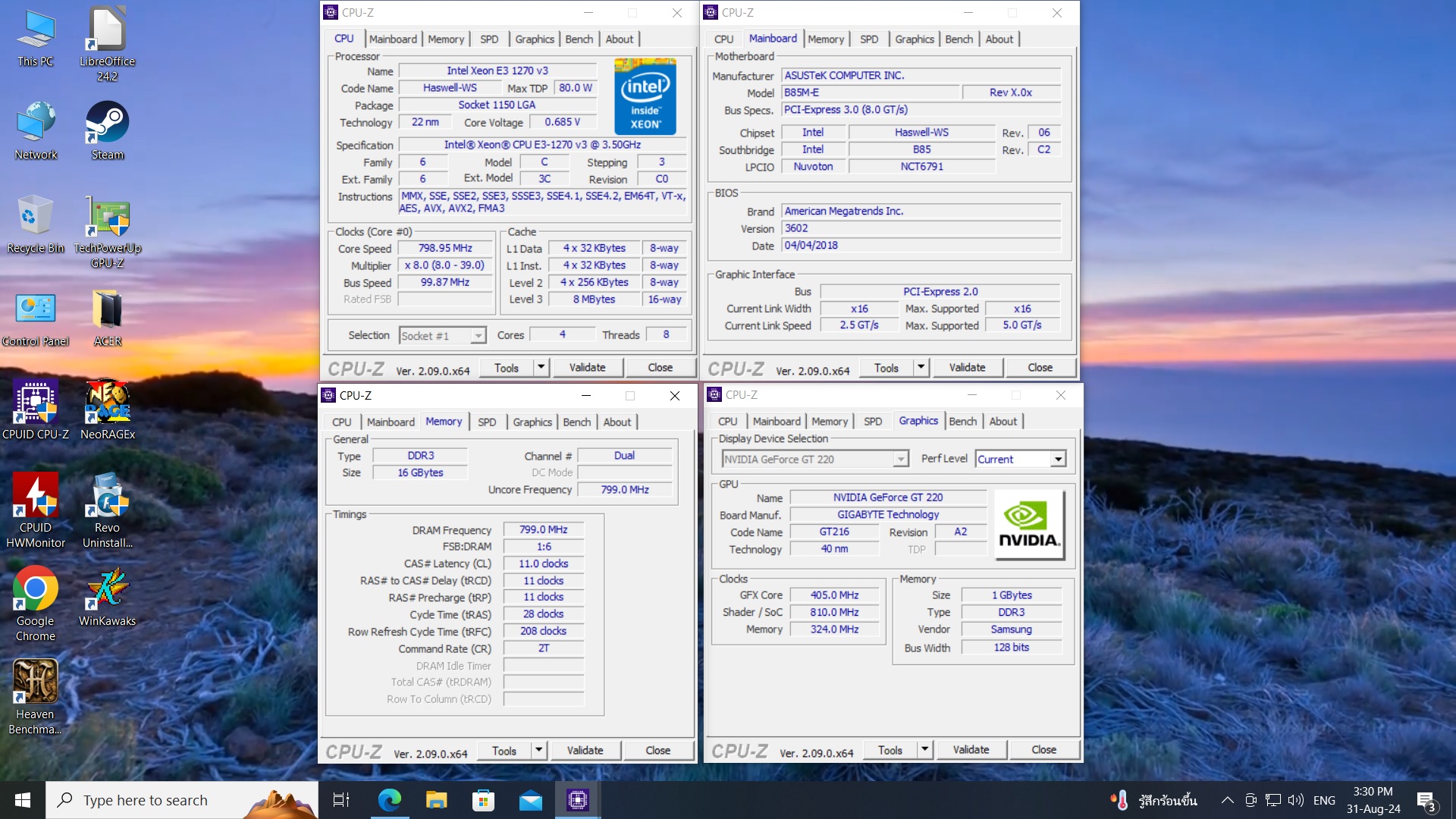Switch to the SPD tab

click(x=488, y=39)
